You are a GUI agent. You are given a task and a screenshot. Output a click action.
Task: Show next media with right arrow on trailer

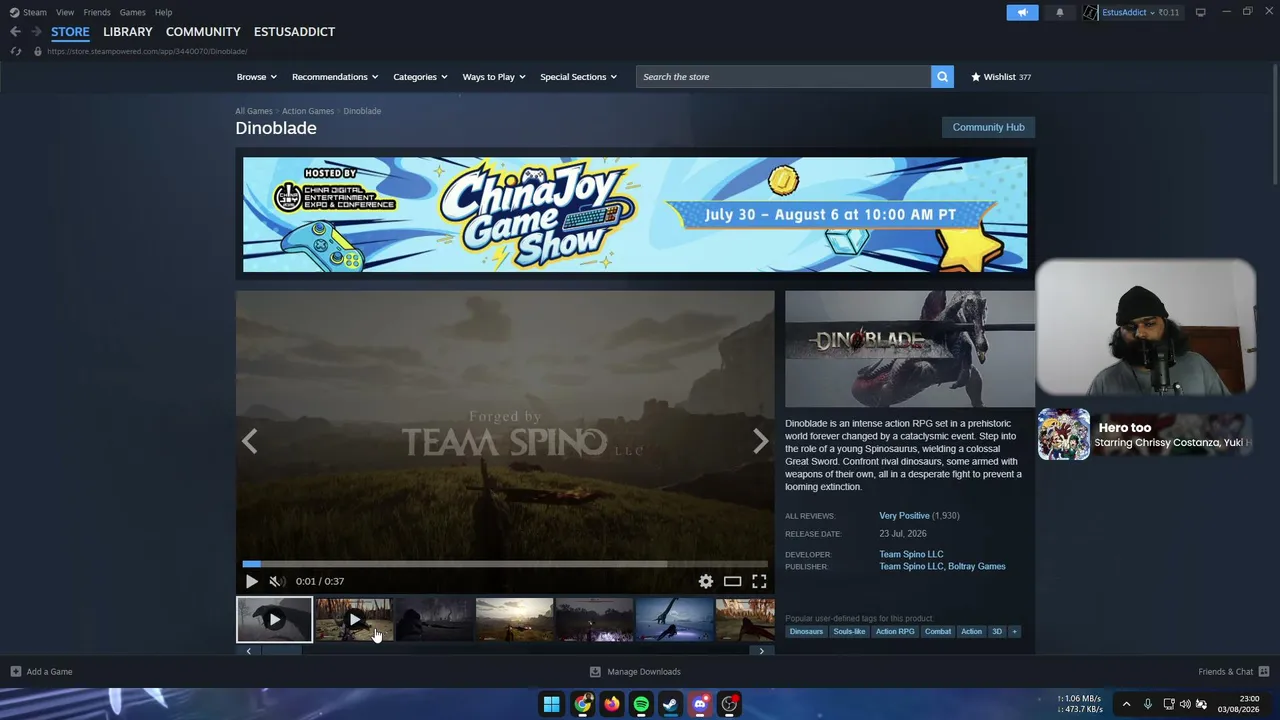761,441
